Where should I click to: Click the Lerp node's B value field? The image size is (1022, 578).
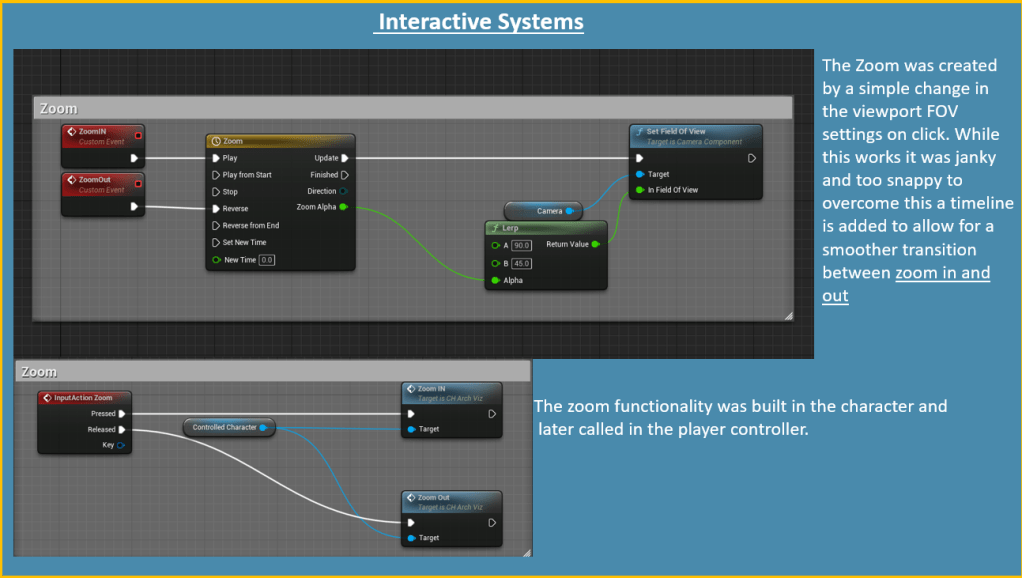520,263
